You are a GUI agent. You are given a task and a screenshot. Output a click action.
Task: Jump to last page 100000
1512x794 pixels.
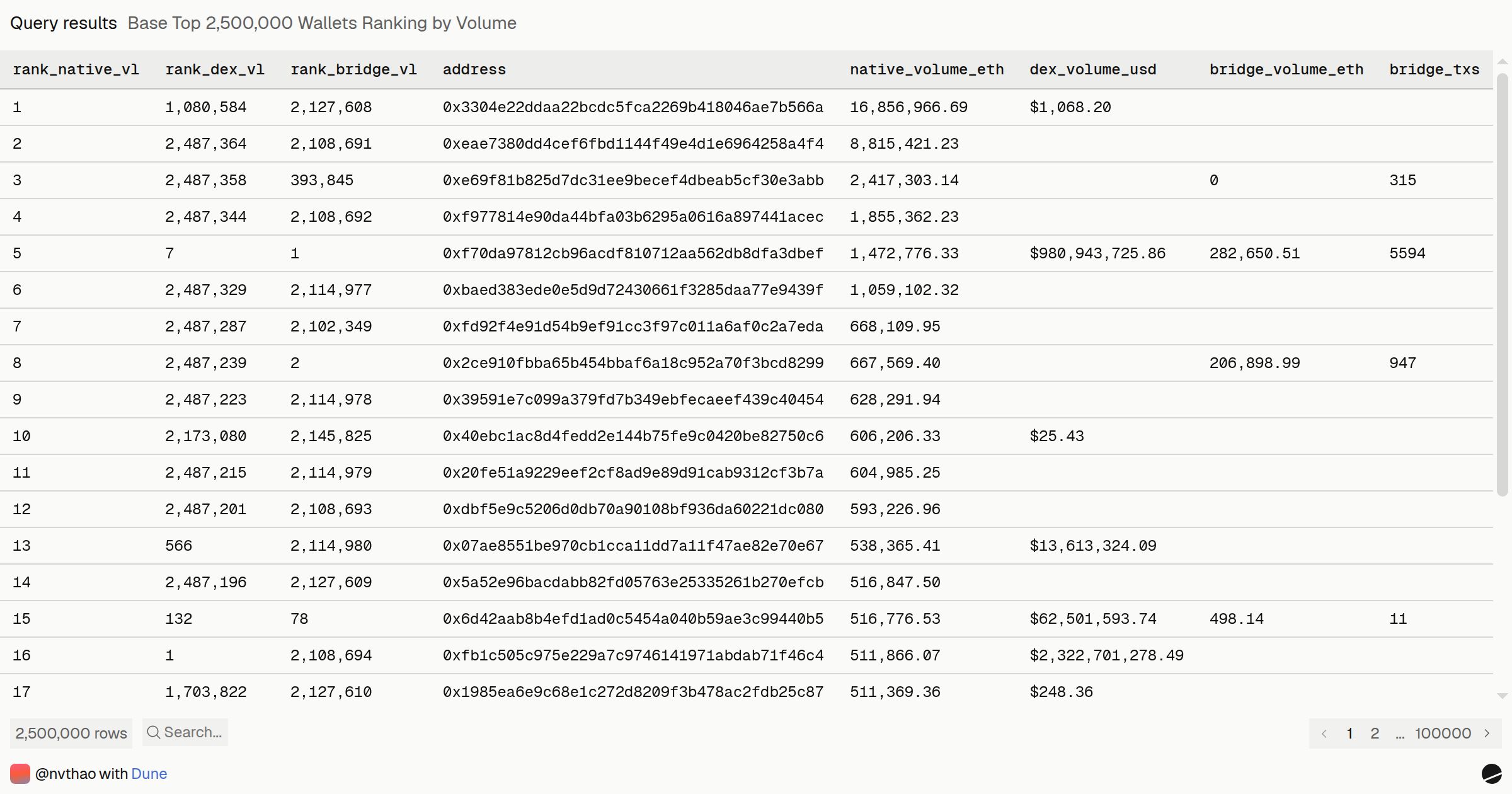[1443, 733]
